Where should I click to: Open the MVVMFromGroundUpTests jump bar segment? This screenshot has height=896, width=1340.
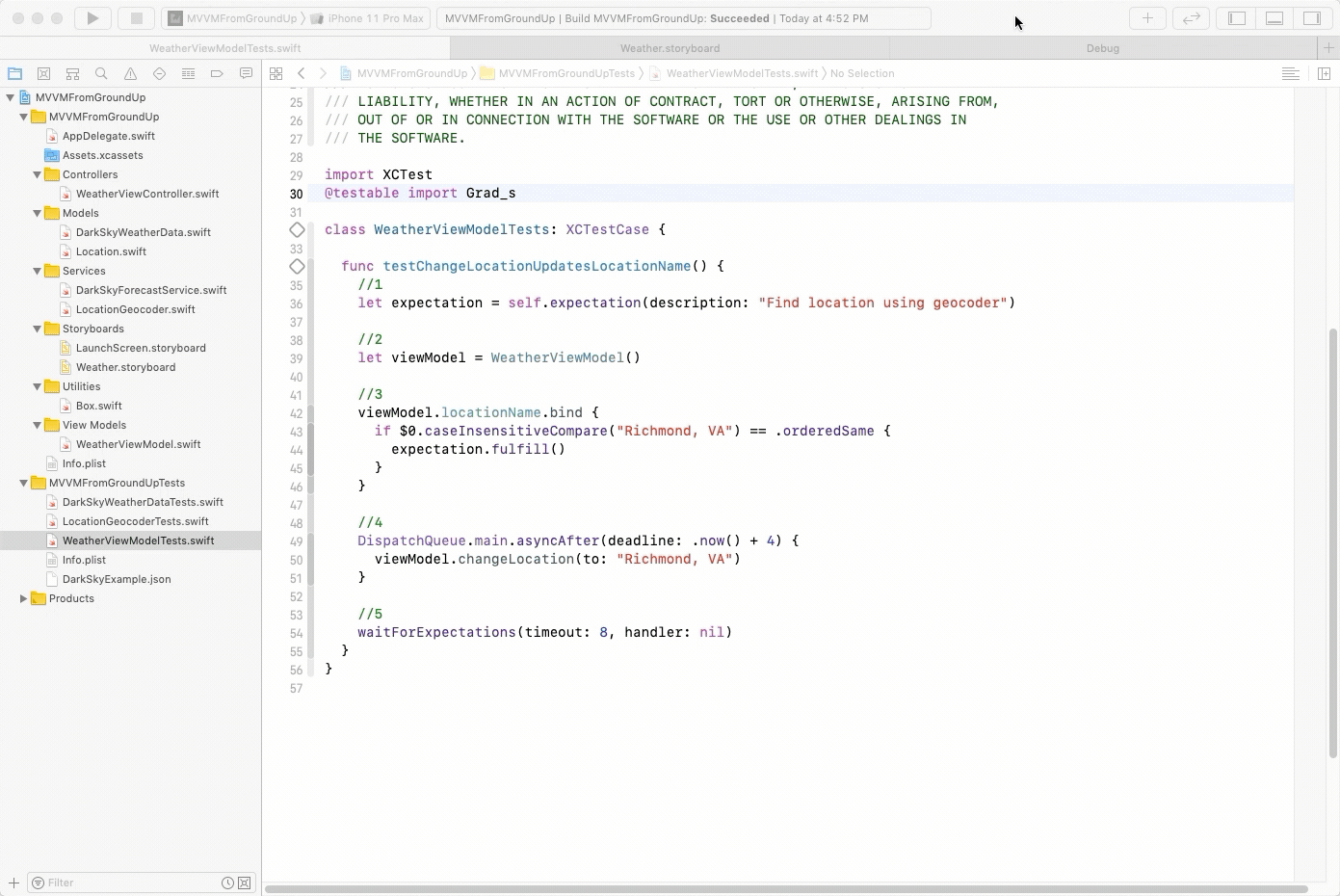pos(558,73)
